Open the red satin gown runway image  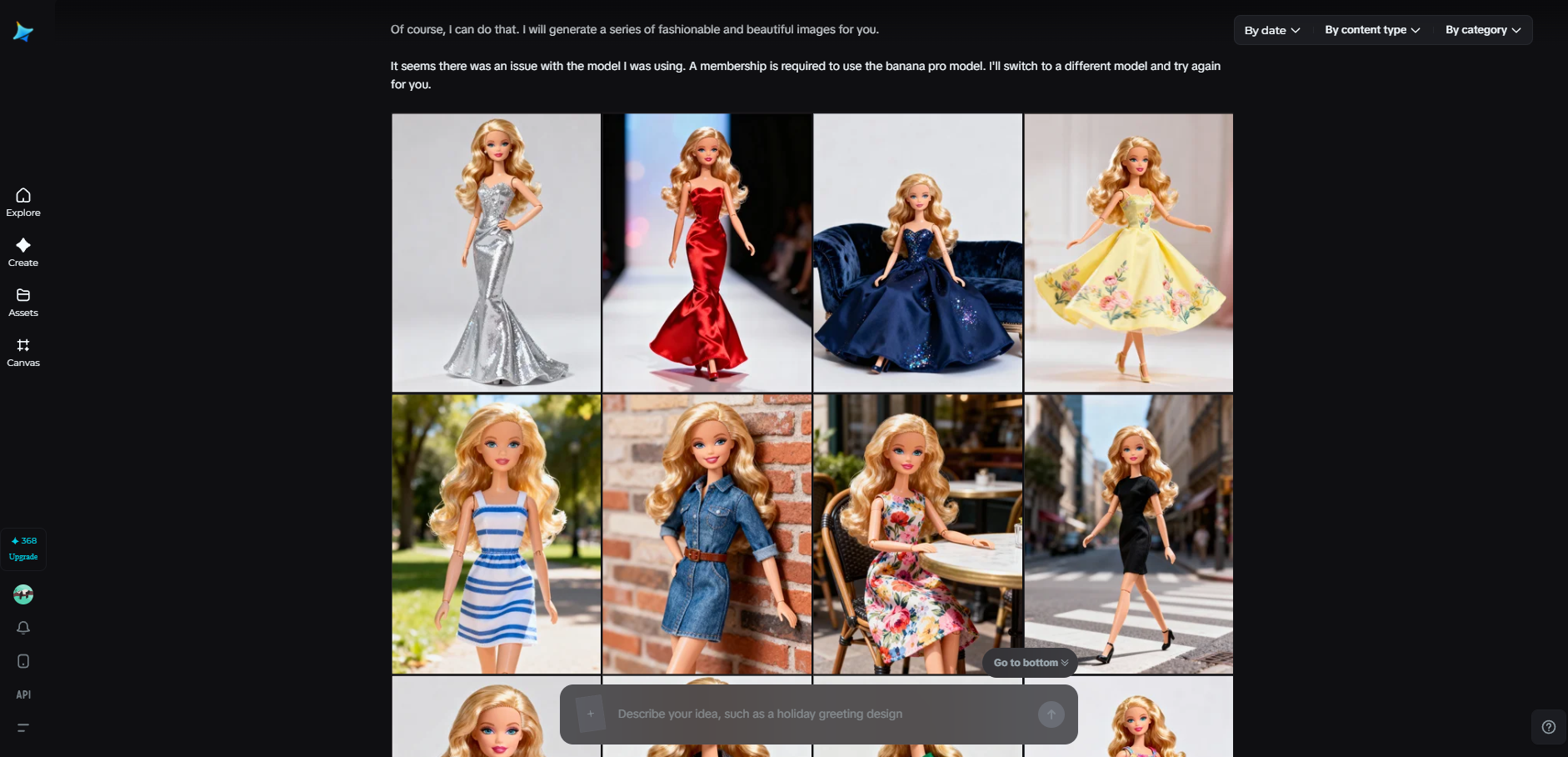click(x=707, y=253)
